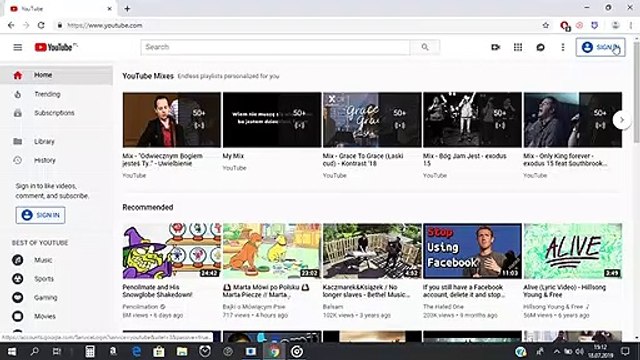Open the create video camera icon

496,47
